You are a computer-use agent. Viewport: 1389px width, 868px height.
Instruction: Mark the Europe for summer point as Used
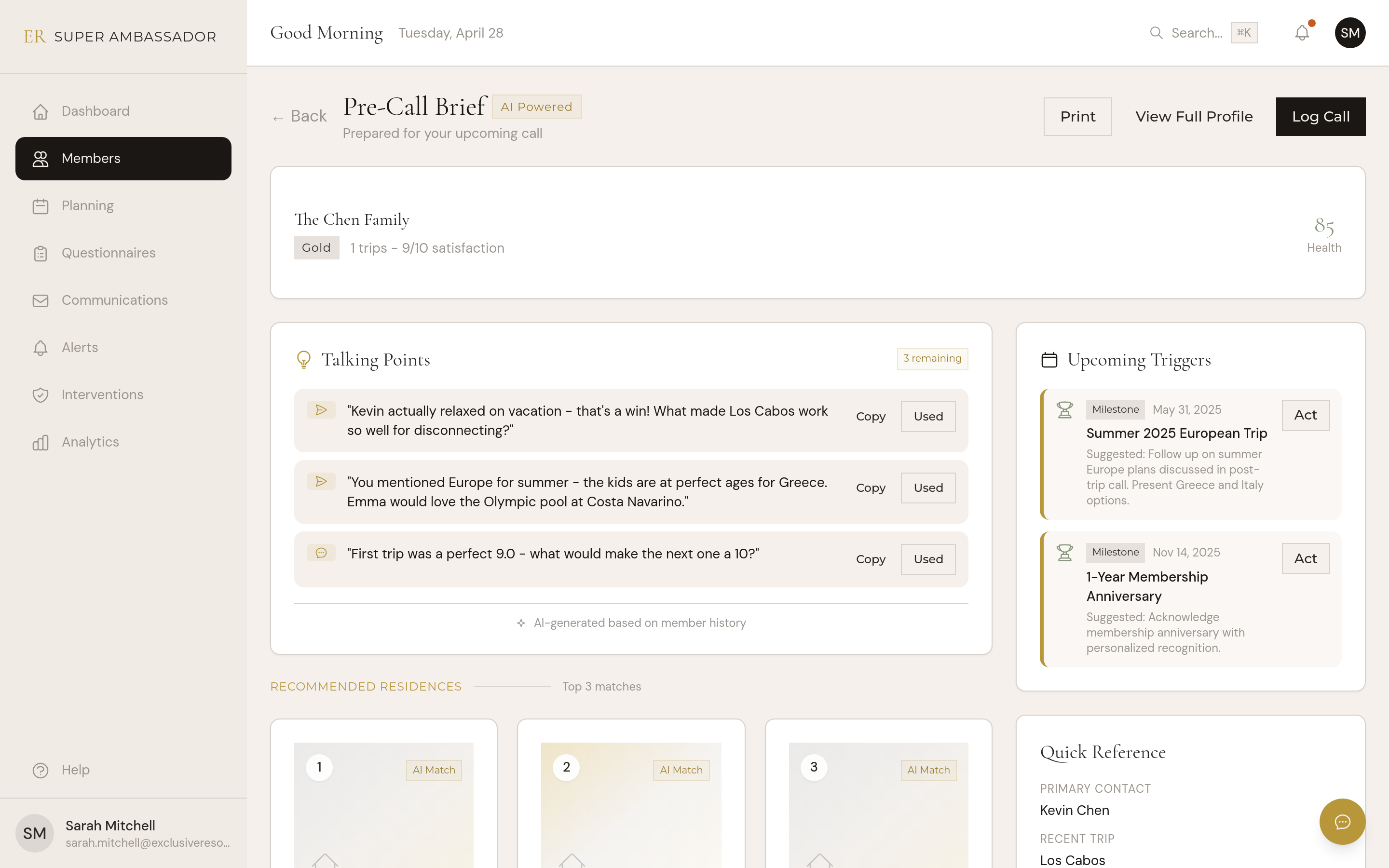(928, 488)
